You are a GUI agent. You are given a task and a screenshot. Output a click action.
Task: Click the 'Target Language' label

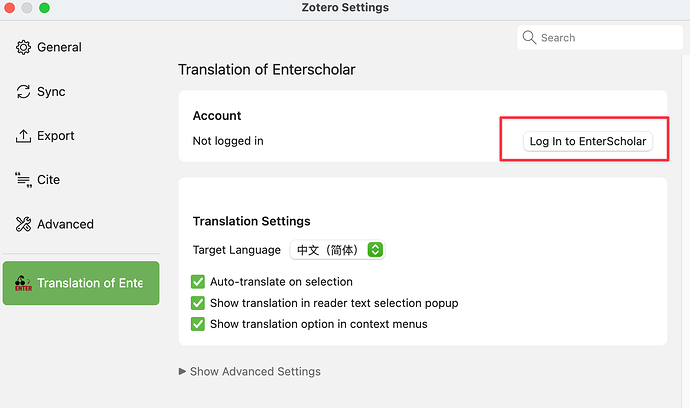tap(237, 250)
